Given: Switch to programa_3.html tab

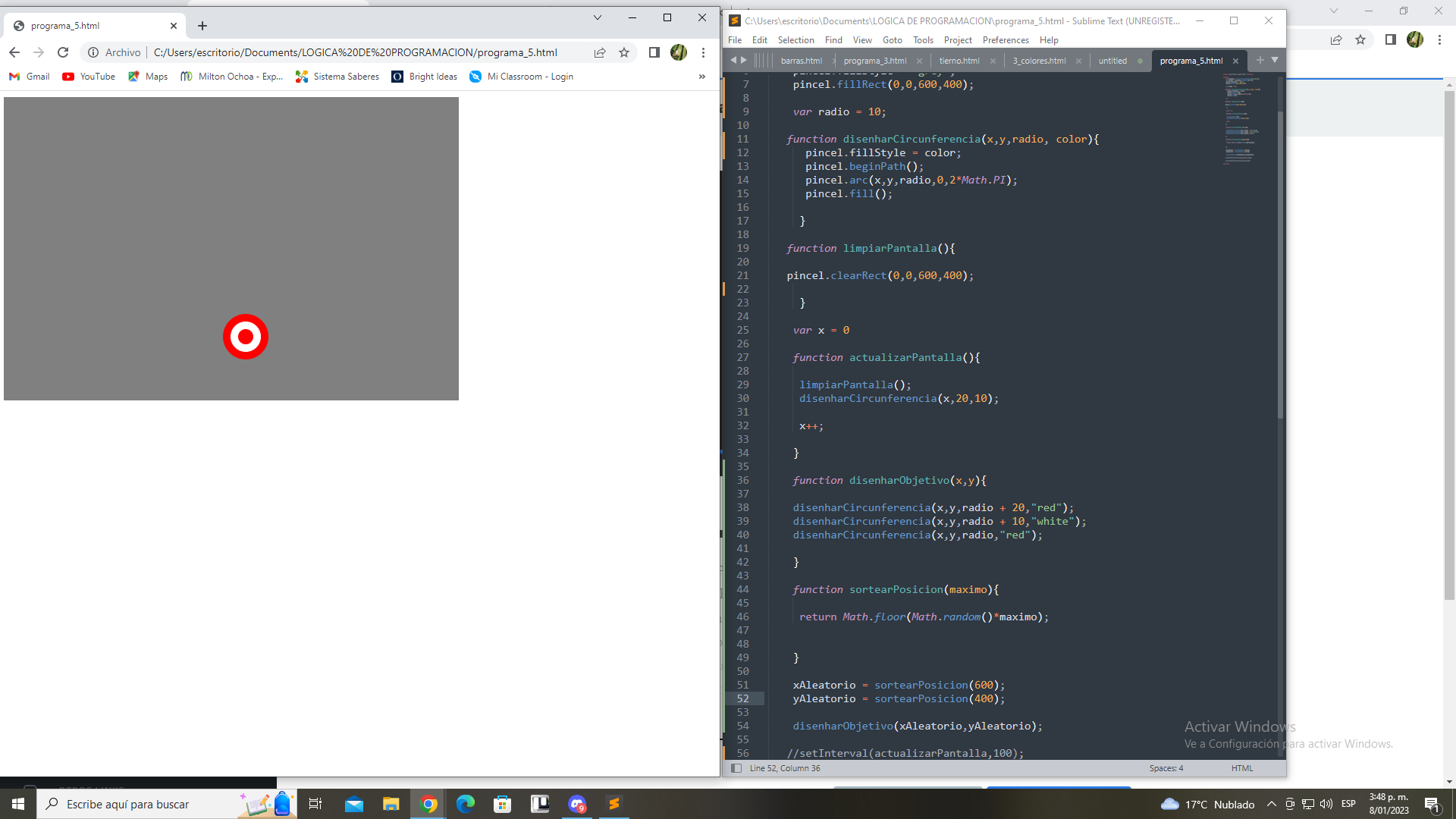Looking at the screenshot, I should tap(874, 61).
